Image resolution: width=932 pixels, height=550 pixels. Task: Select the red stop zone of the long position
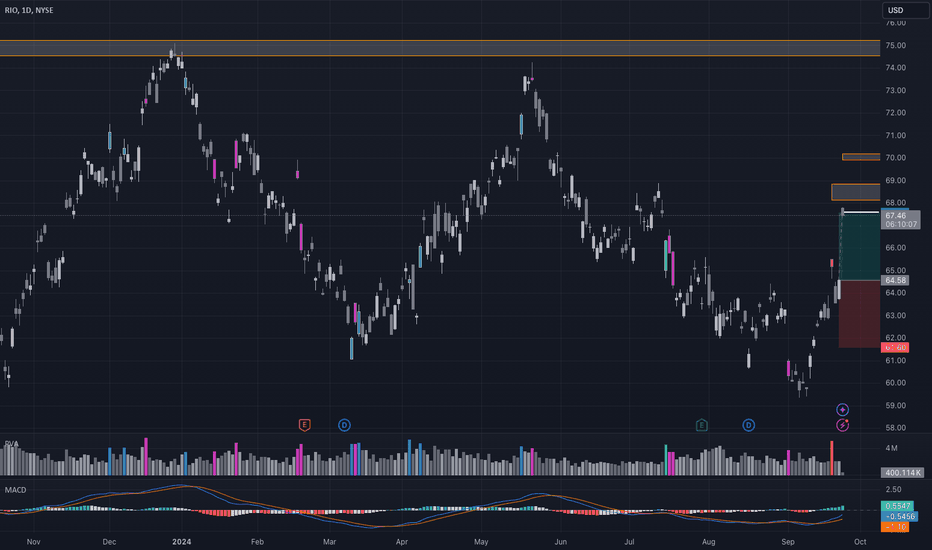[859, 314]
